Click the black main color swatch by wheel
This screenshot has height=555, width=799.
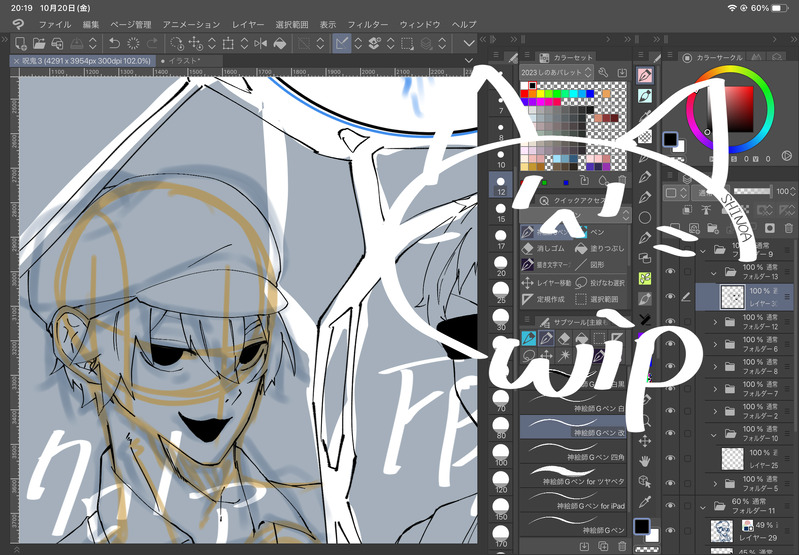pos(670,139)
